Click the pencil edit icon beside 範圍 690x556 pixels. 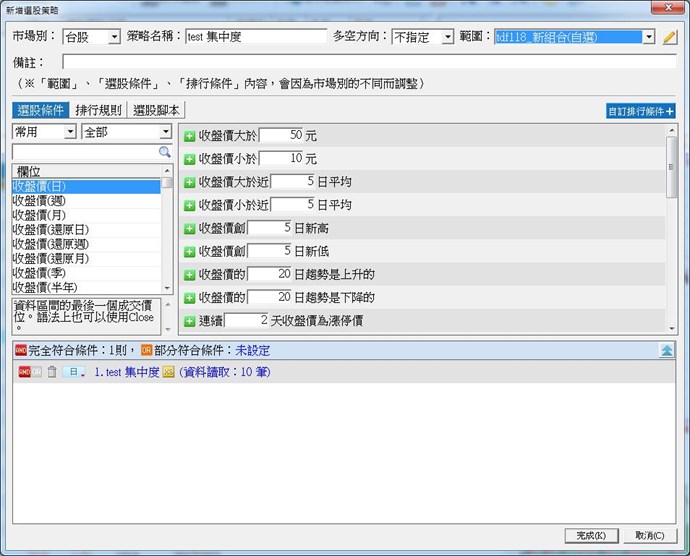click(670, 37)
